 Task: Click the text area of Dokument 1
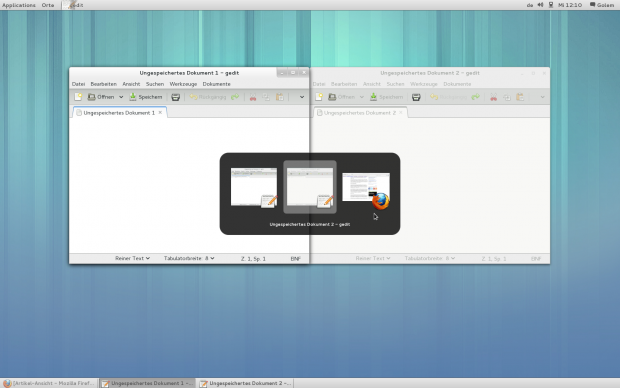[189, 185]
